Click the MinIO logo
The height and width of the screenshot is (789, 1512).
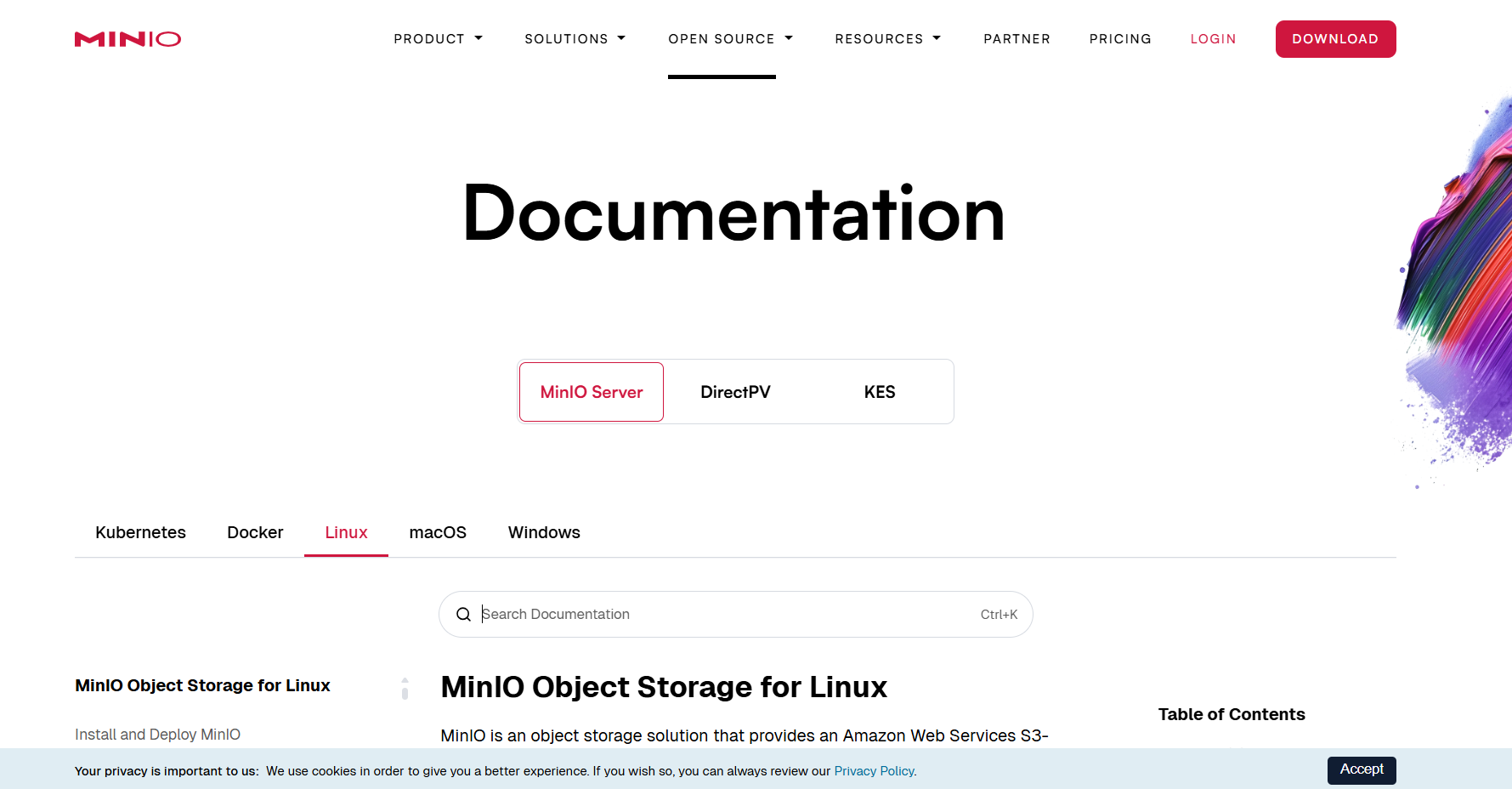click(x=127, y=39)
